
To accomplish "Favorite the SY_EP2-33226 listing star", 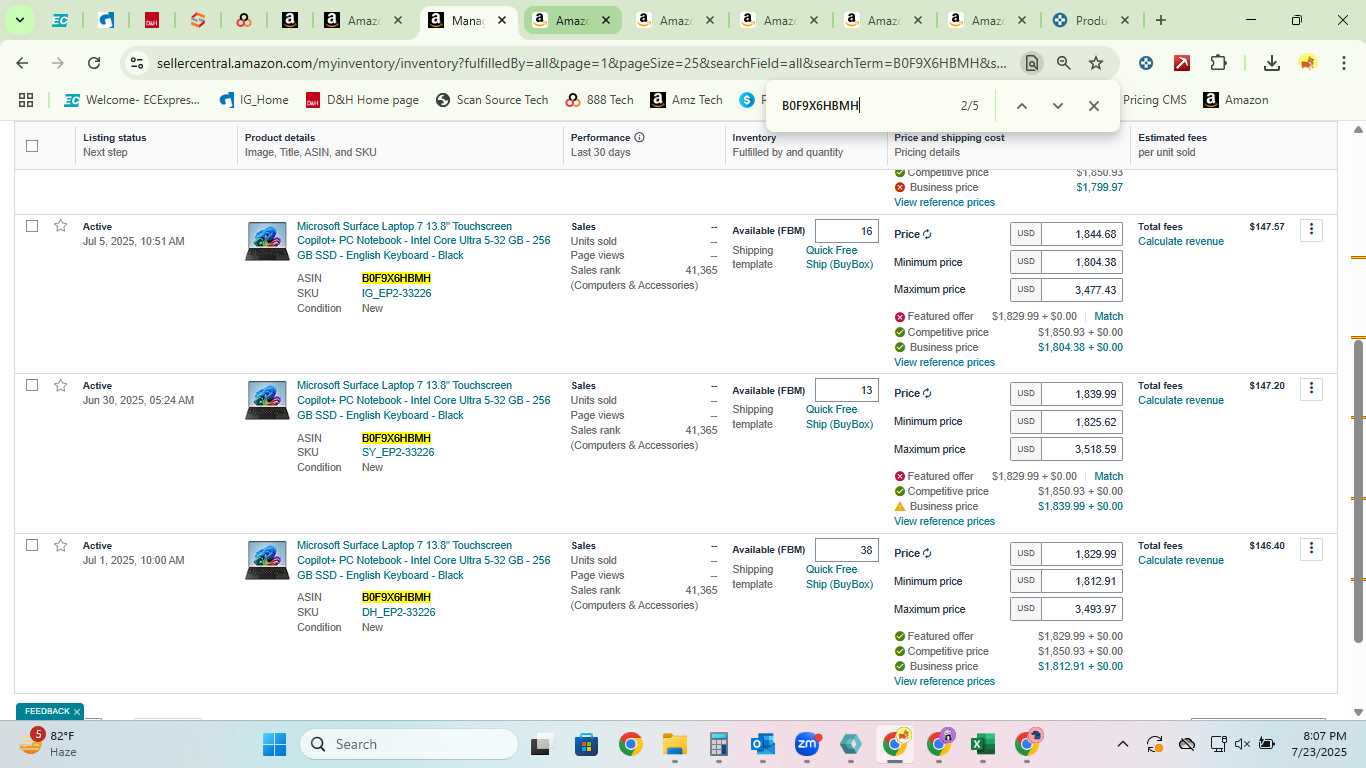I will 61,385.
